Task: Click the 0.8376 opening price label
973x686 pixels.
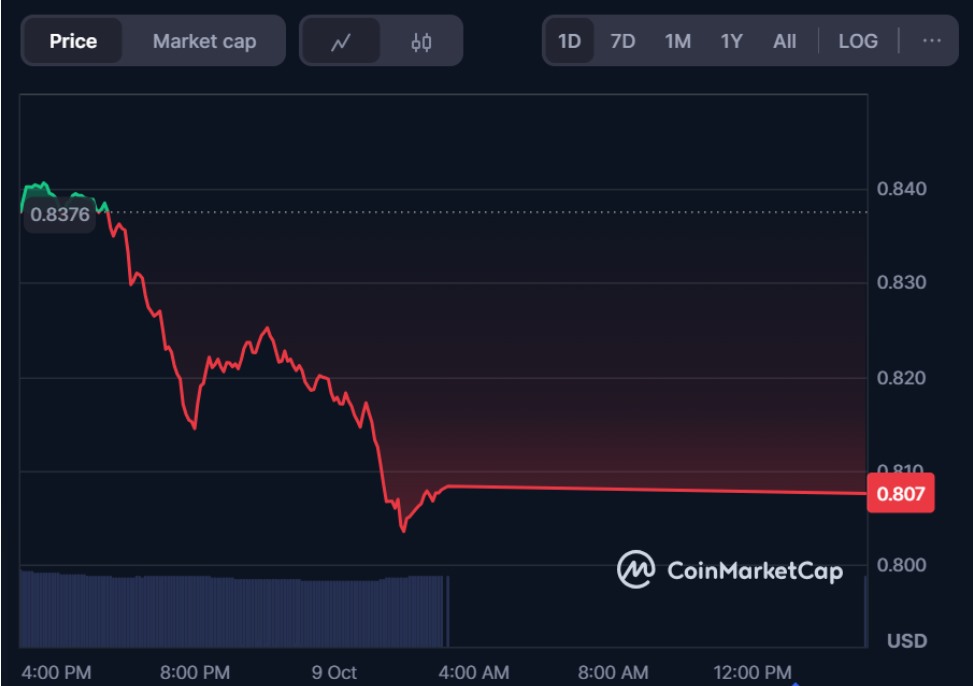Action: click(x=60, y=214)
